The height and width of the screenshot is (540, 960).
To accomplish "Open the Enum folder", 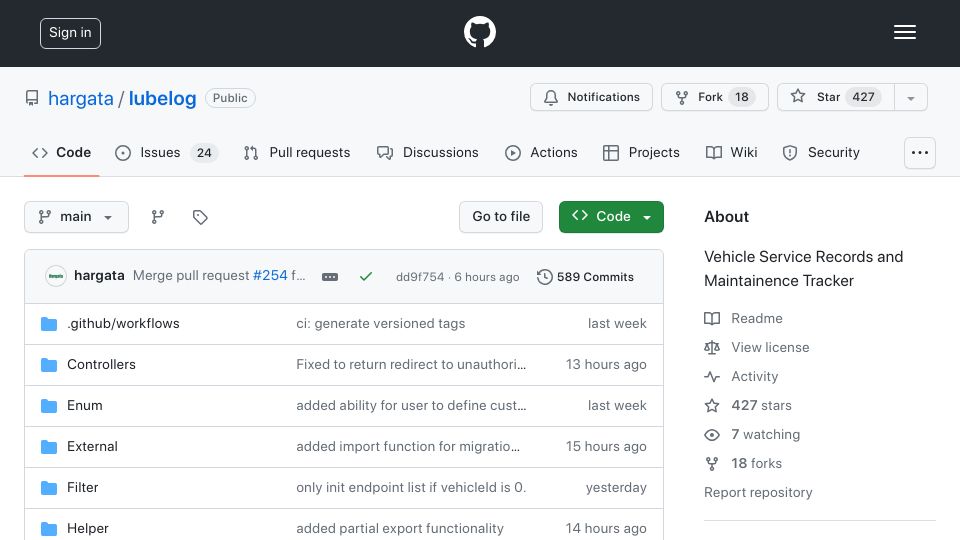I will 84,405.
